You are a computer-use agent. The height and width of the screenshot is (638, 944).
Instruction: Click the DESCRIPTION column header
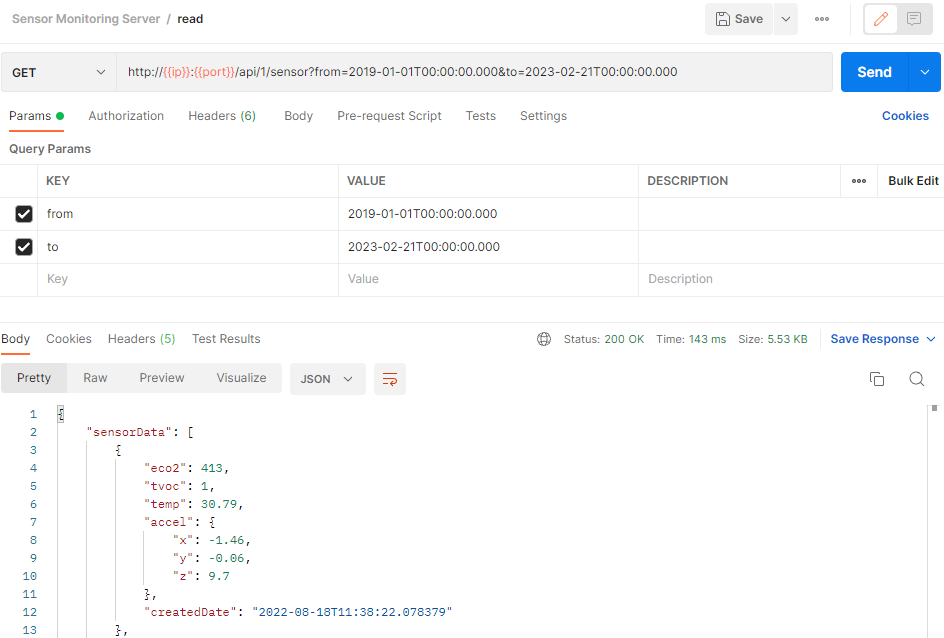pyautogui.click(x=688, y=181)
